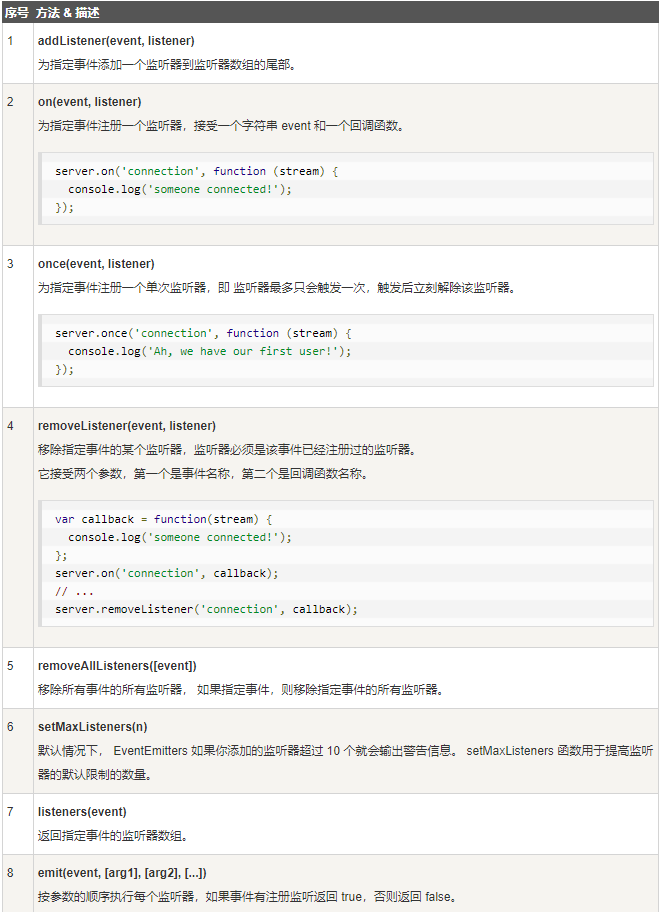Screen dimensions: 659x912
Task: Click the description mentioning 字符串 event 和一个回调函数
Action: [x=221, y=126]
